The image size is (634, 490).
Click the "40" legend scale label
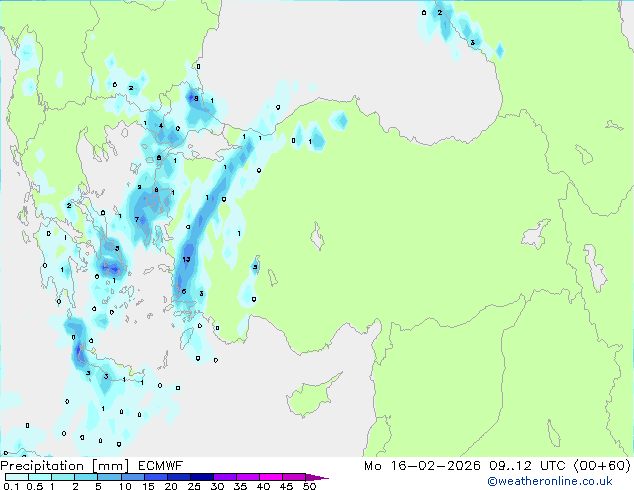tap(263, 486)
